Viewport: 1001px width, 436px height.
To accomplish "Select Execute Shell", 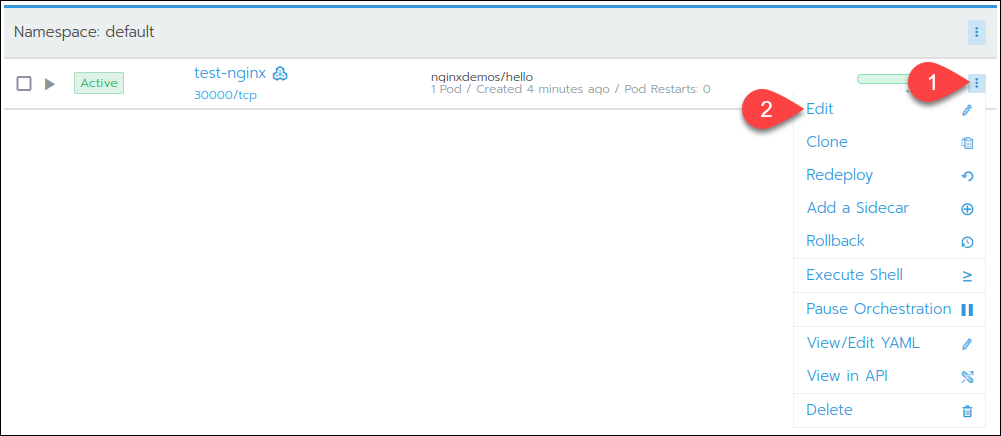I will coord(854,274).
